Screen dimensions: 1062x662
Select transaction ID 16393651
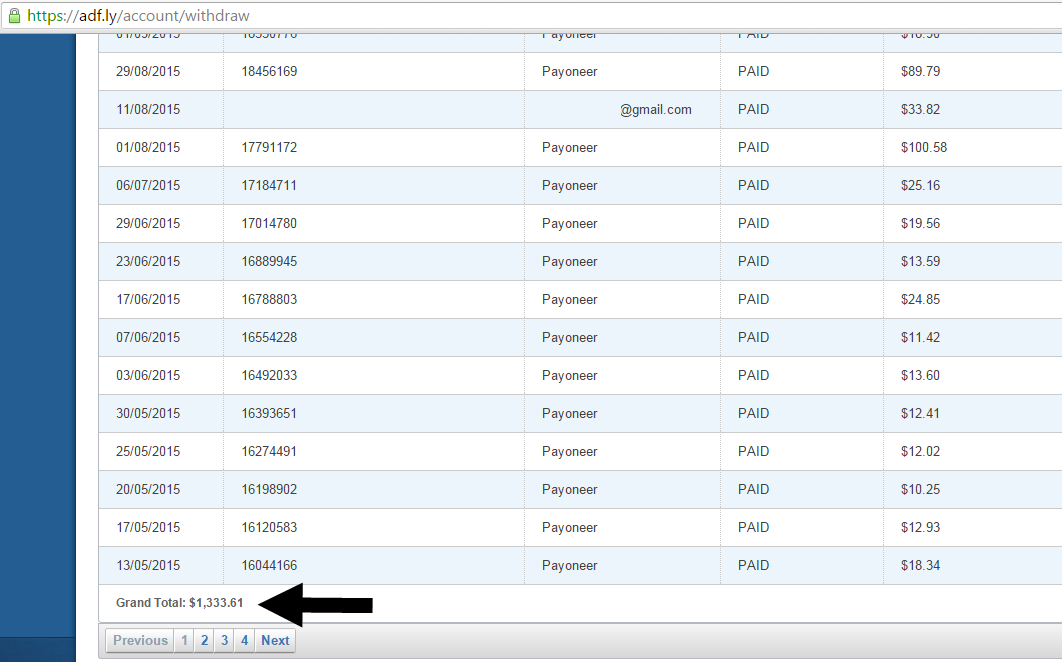pos(269,413)
